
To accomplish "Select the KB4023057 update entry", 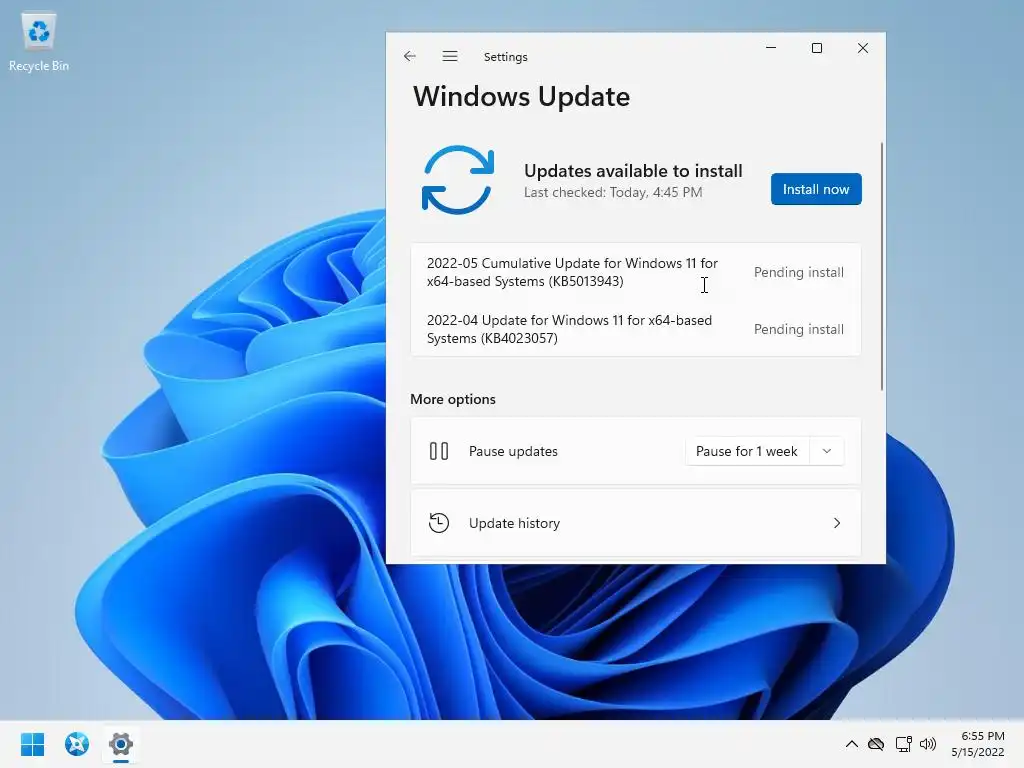I will [x=635, y=329].
